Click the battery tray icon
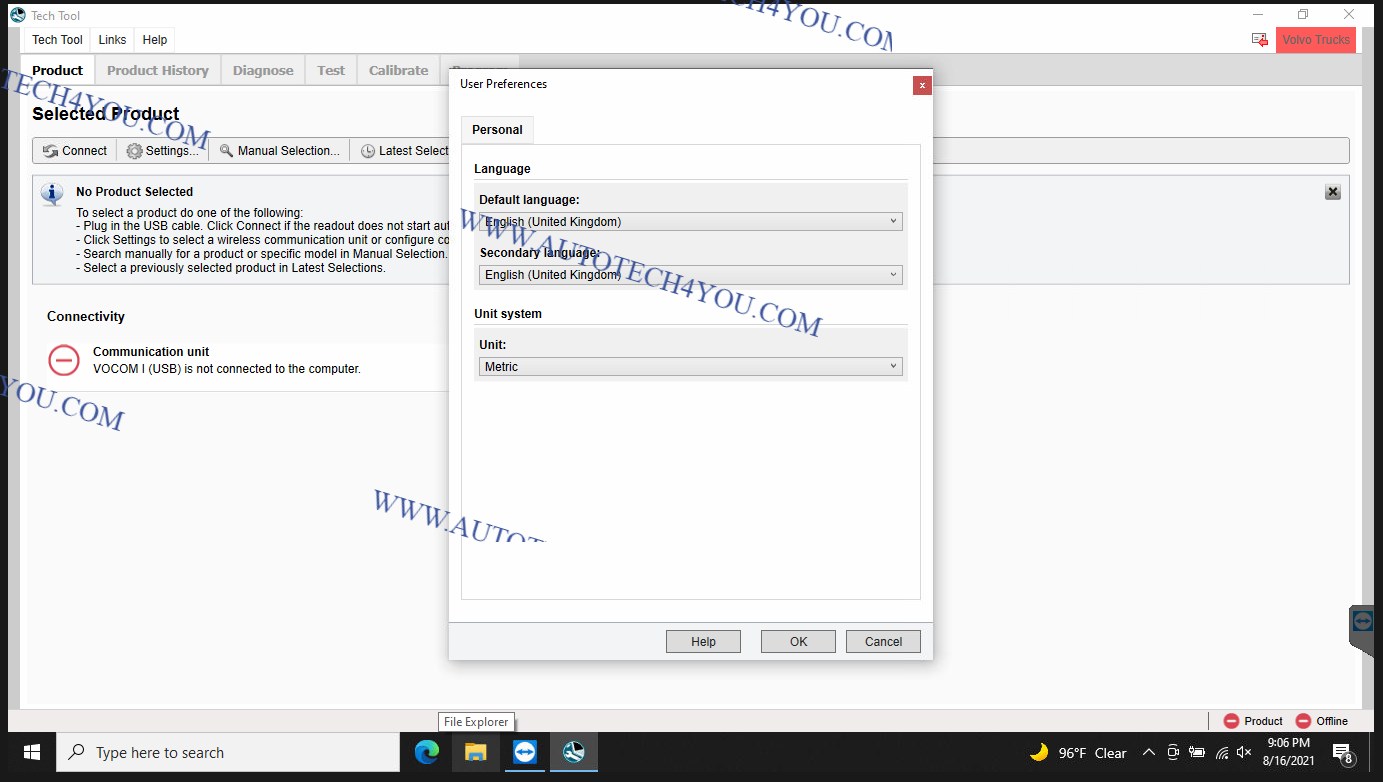The height and width of the screenshot is (782, 1383). pyautogui.click(x=1197, y=753)
